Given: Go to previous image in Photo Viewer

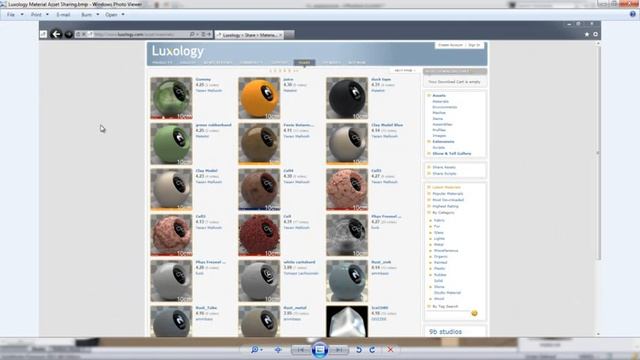Looking at the screenshot, I should tap(300, 350).
